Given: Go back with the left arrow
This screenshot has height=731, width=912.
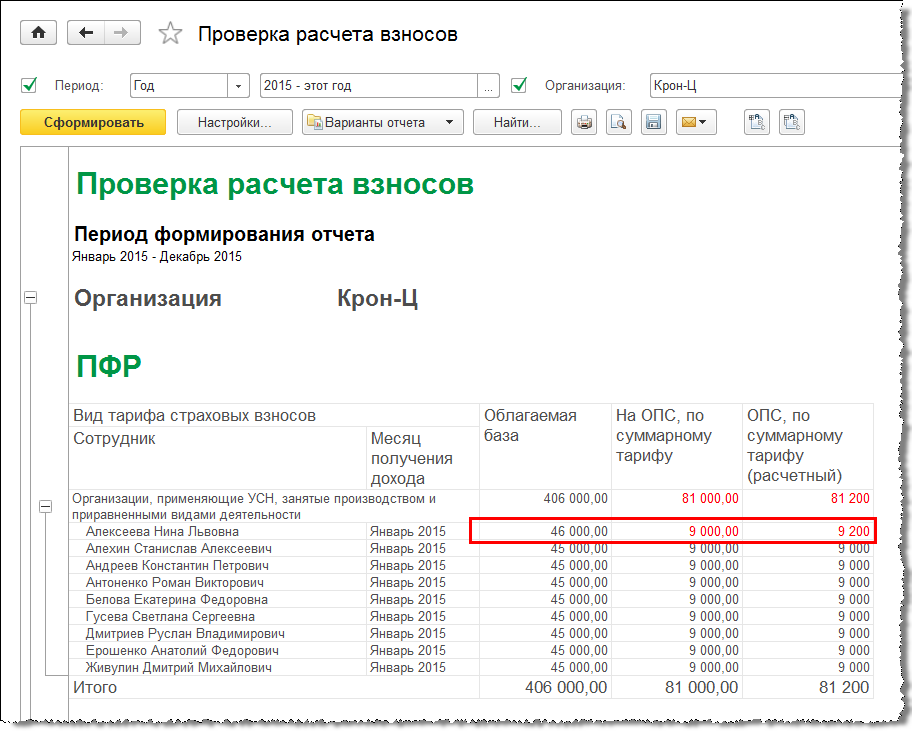Looking at the screenshot, I should click(86, 33).
